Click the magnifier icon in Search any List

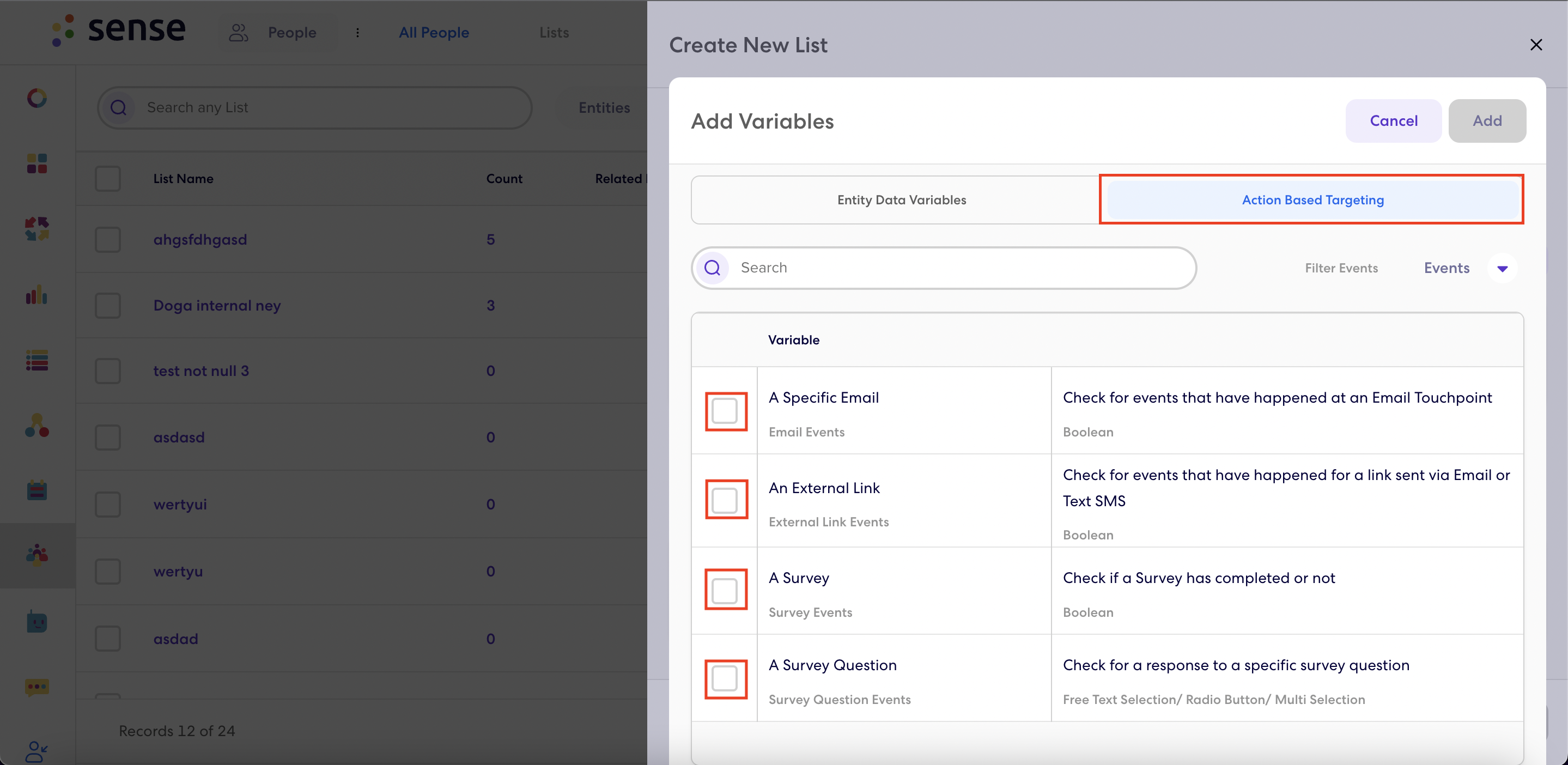point(119,108)
